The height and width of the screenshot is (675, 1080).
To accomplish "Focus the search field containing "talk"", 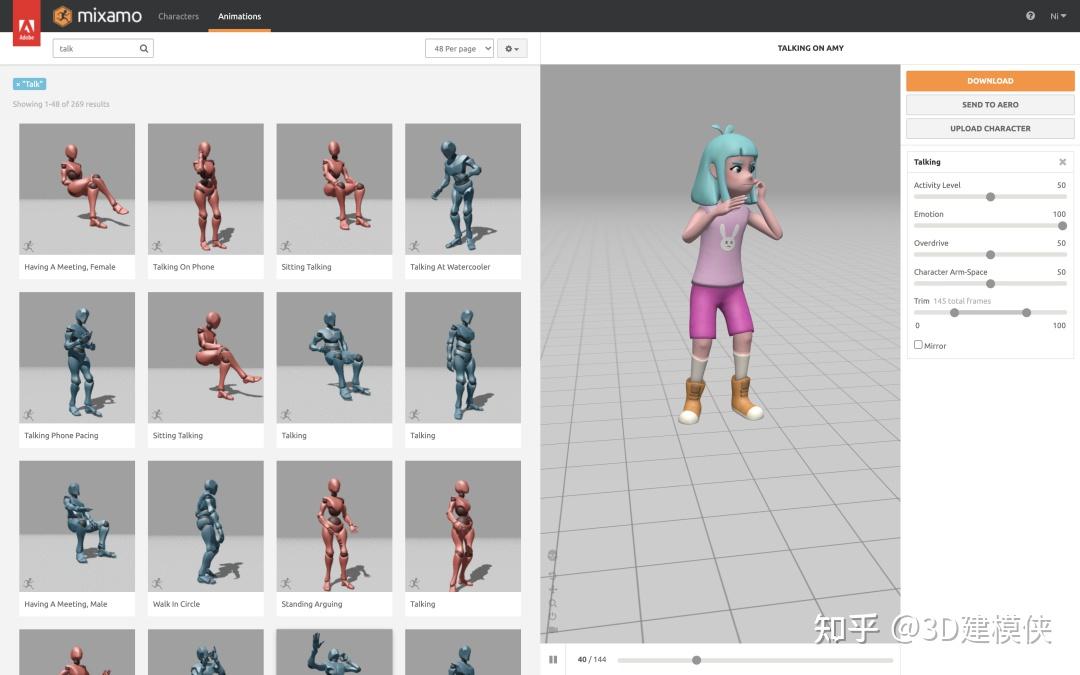I will click(103, 48).
